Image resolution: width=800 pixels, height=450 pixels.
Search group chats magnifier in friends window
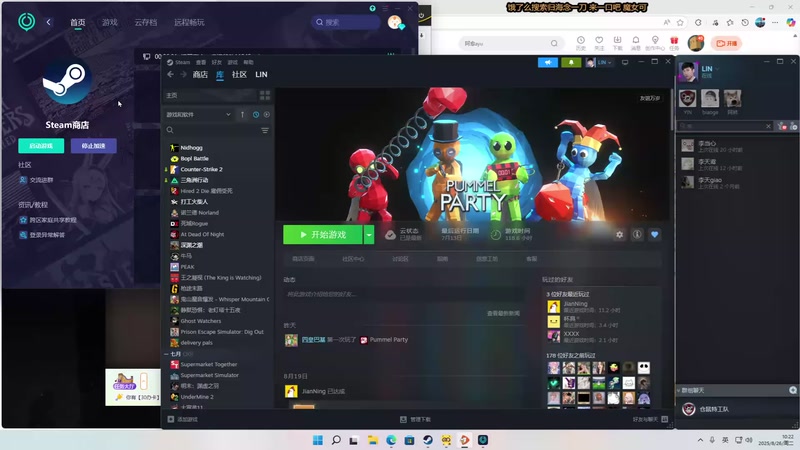(793, 390)
